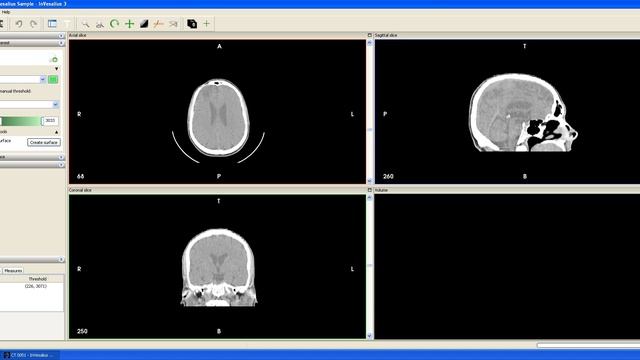Click the Volume pane title

pos(381,190)
